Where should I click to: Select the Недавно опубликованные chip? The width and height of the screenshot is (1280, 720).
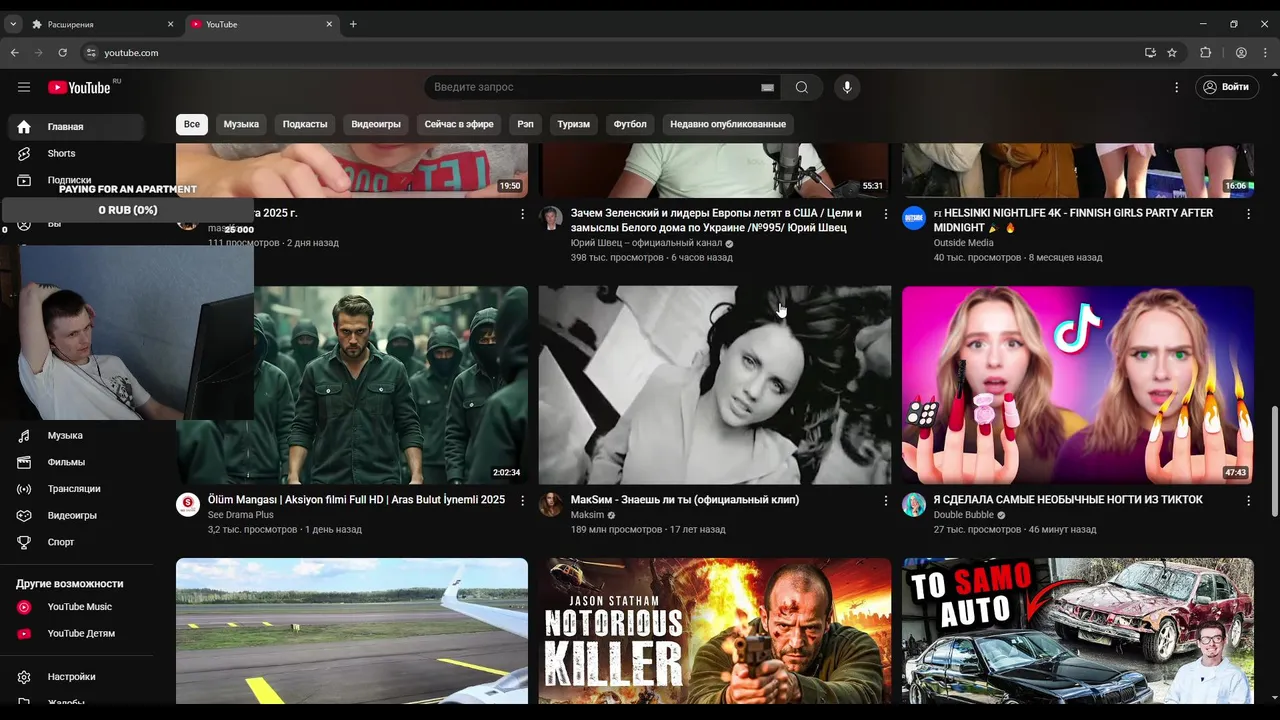(x=728, y=124)
